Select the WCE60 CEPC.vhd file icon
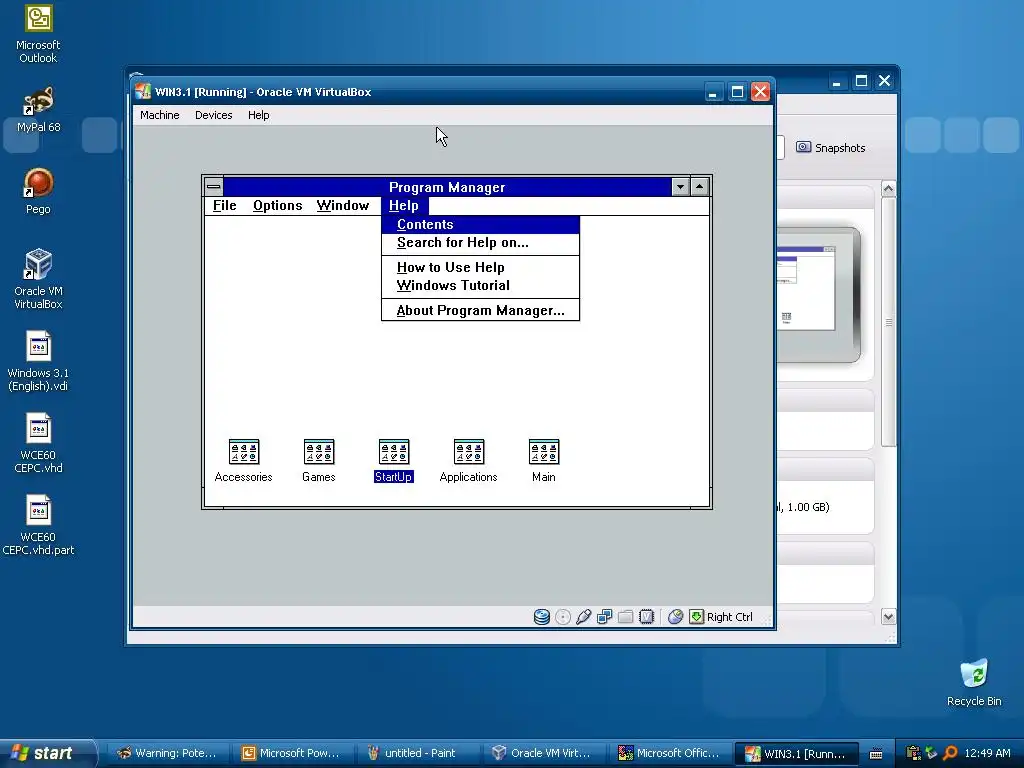The width and height of the screenshot is (1024, 768). coord(38,429)
